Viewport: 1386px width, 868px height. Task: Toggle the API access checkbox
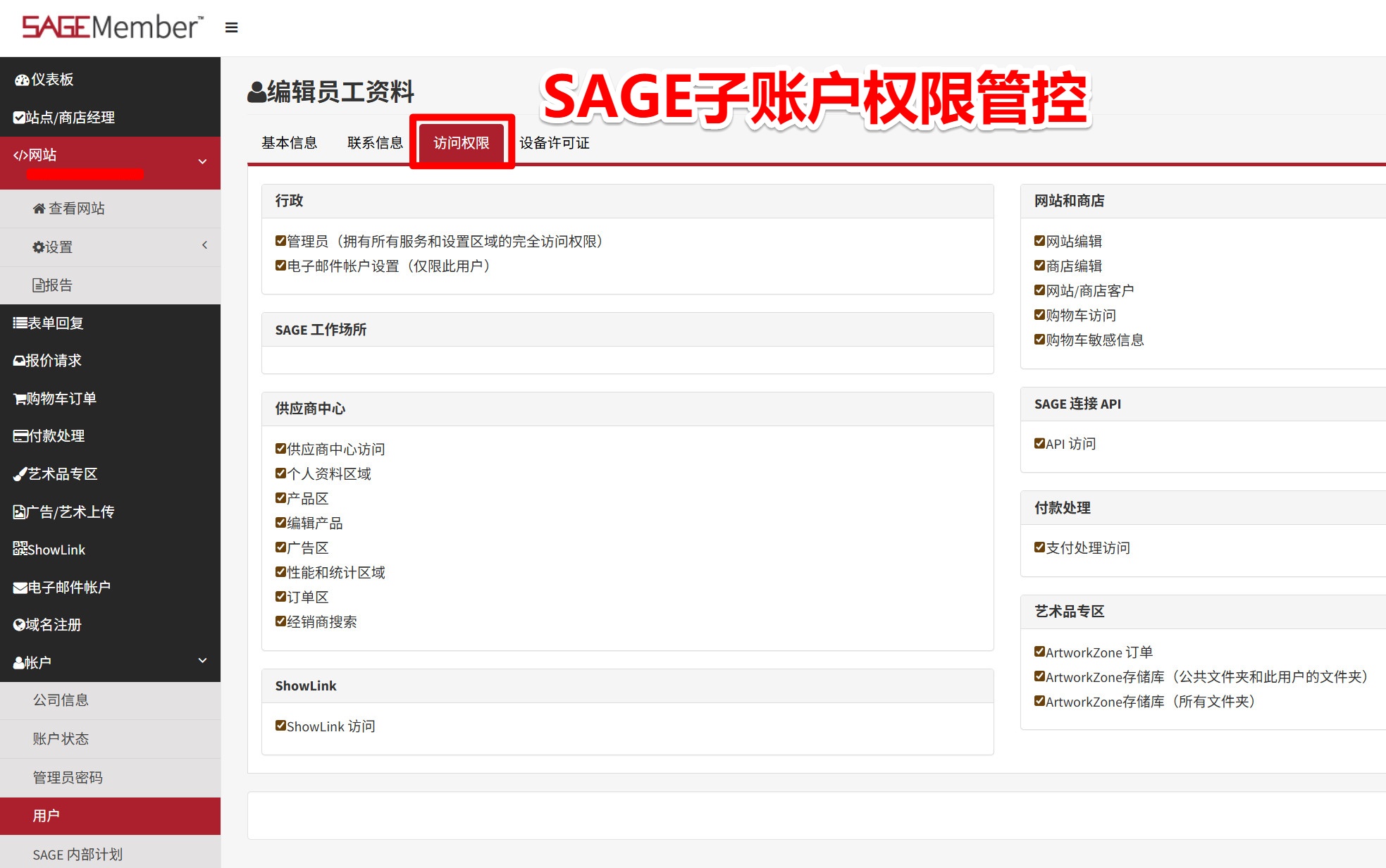pyautogui.click(x=1039, y=443)
